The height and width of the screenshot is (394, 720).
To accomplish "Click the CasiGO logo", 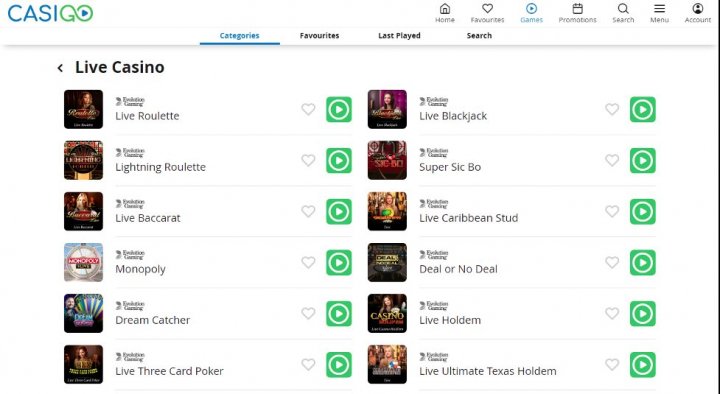I will tap(51, 13).
